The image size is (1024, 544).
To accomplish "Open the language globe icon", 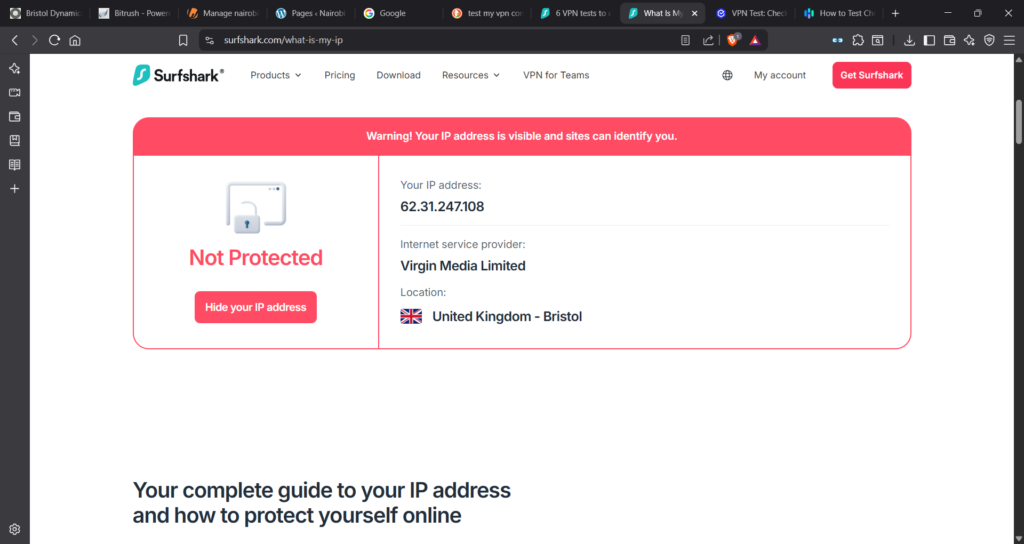I will click(727, 75).
